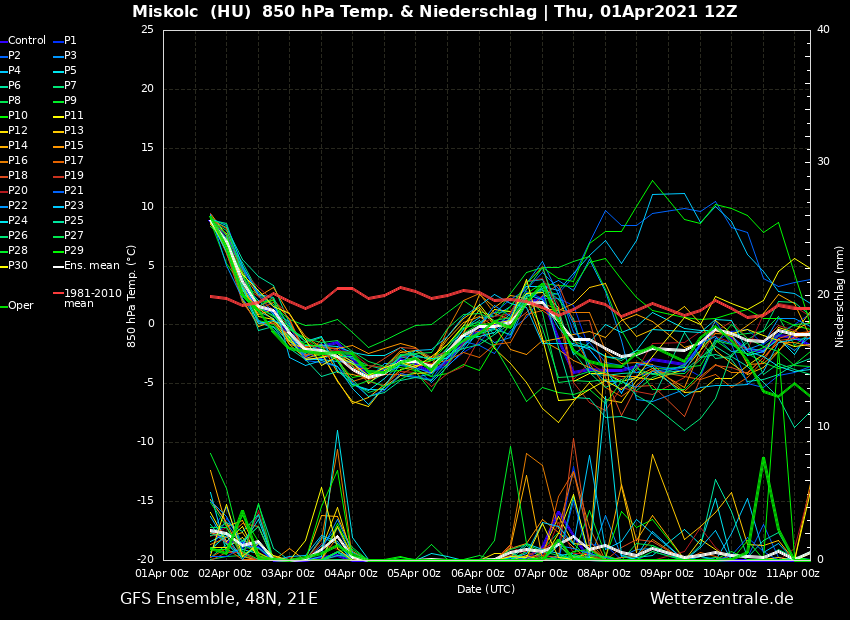Click the 850 hPa Temp. axis title
The image size is (850, 620).
pos(132,296)
